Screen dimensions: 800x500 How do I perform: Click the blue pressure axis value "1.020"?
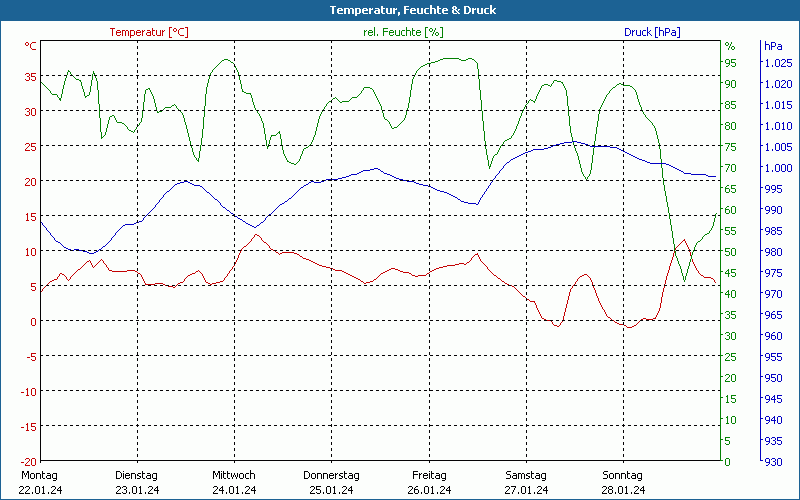[779, 84]
